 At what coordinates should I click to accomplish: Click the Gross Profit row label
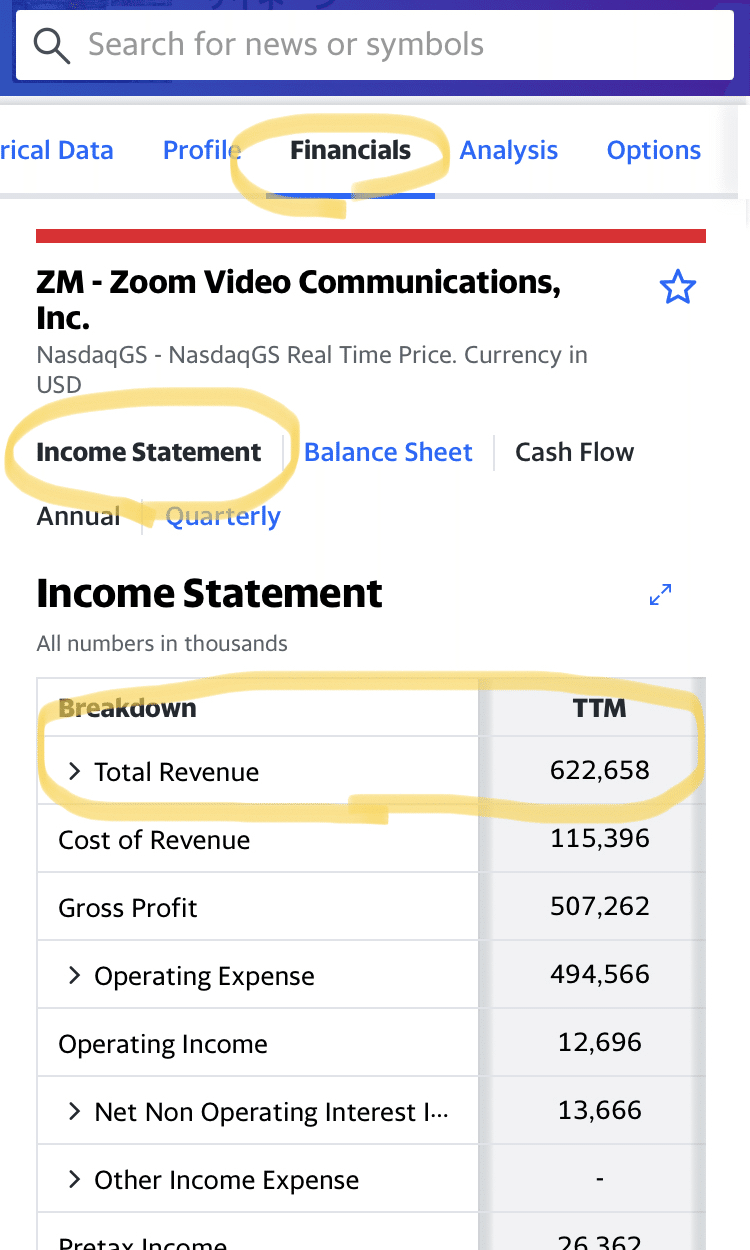pyautogui.click(x=128, y=908)
